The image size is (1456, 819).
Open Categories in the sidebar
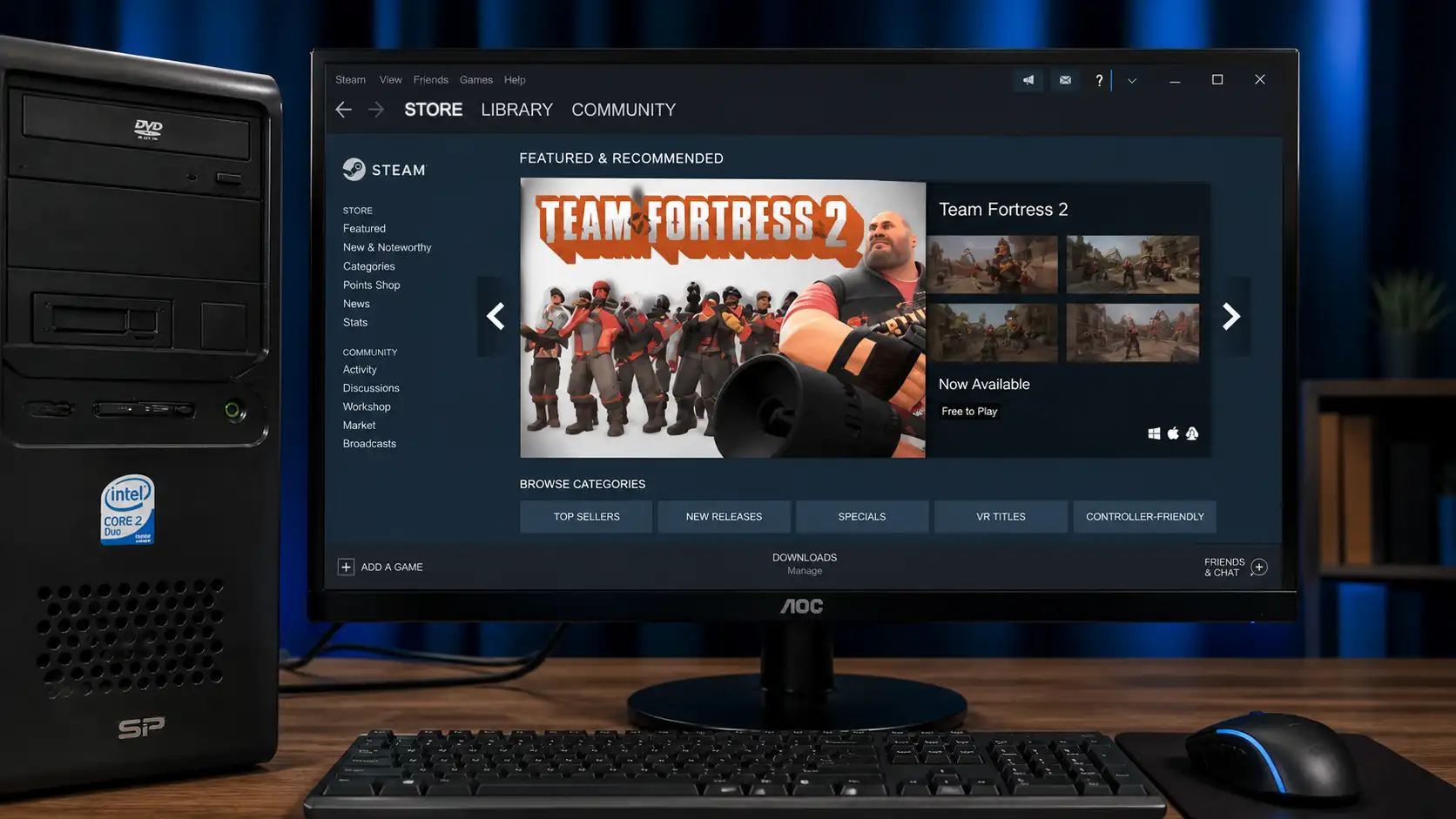pyautogui.click(x=369, y=266)
